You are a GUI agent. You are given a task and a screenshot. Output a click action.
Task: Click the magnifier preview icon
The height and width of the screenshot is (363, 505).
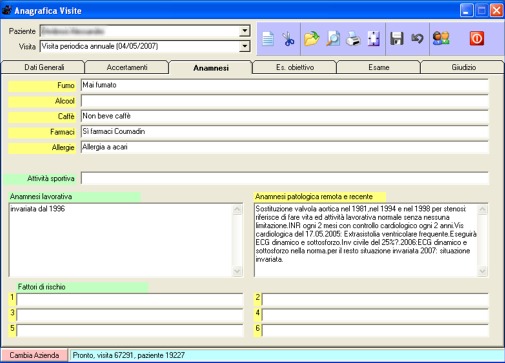[333, 39]
